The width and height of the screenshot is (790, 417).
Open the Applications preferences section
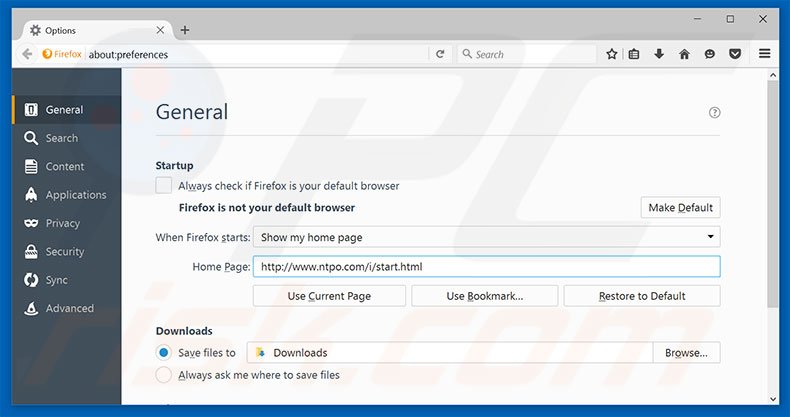click(67, 194)
